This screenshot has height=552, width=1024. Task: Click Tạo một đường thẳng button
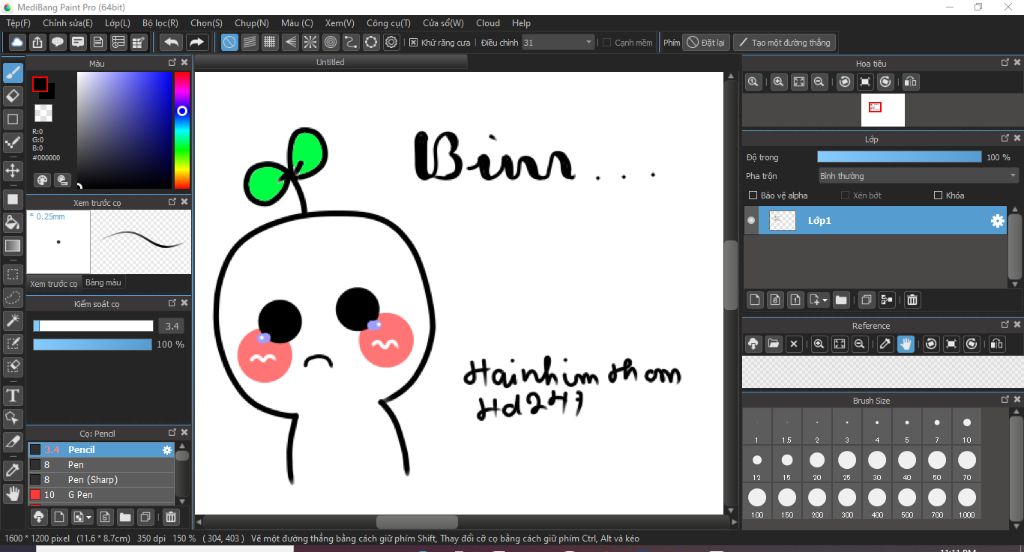pos(784,42)
